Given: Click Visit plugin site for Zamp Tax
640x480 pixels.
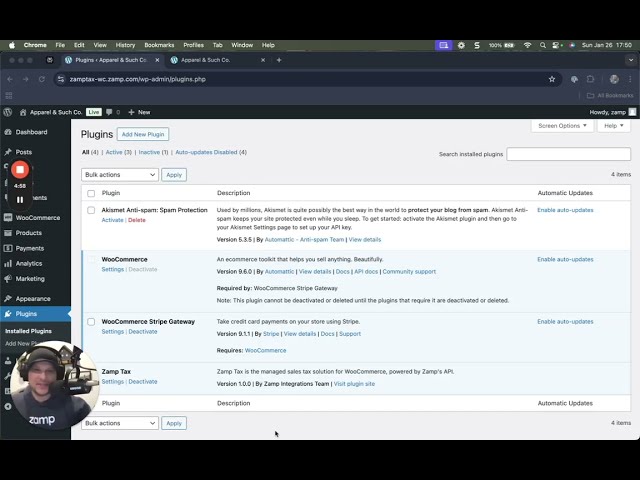Looking at the screenshot, I should [354, 384].
